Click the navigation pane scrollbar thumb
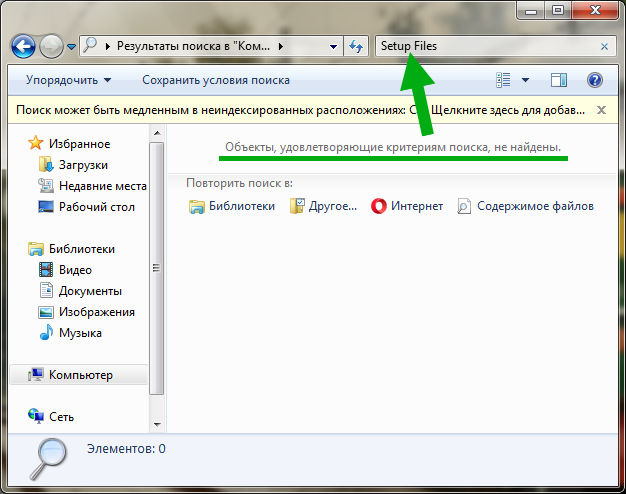Screen dimensions: 626x494 (x=157, y=268)
